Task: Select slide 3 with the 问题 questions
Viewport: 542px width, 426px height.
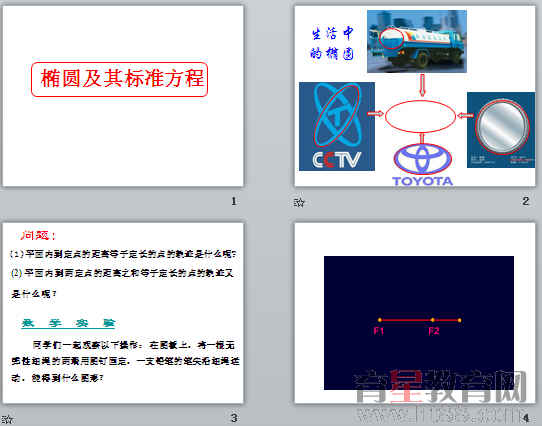Action: 123,313
